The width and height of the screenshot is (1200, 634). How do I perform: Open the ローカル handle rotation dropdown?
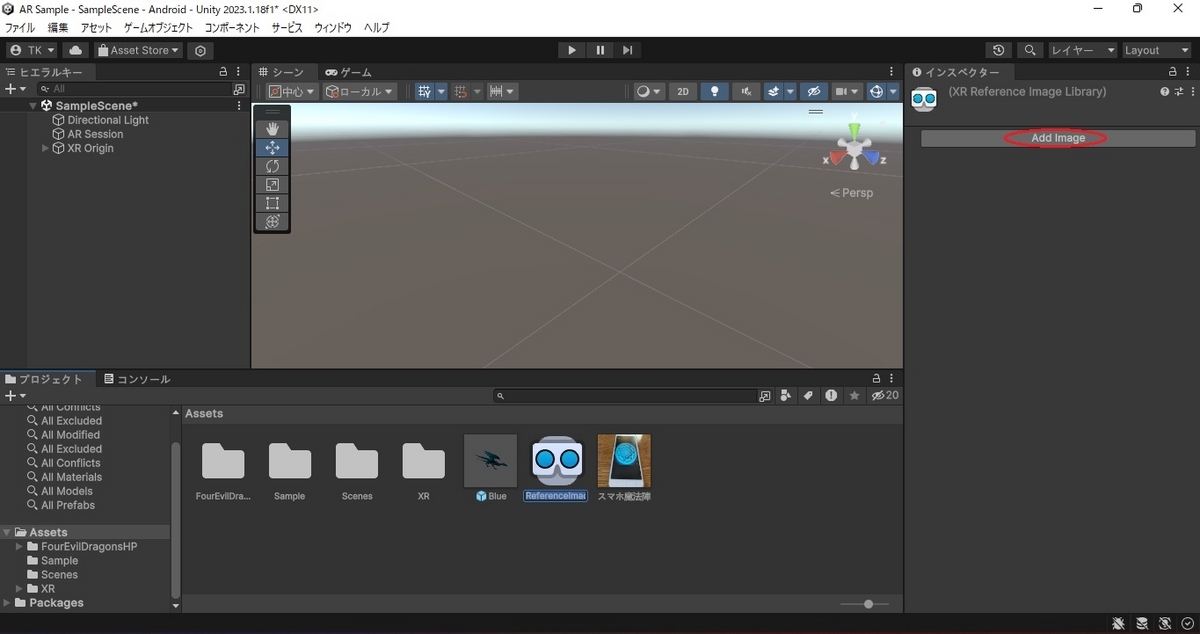[359, 91]
